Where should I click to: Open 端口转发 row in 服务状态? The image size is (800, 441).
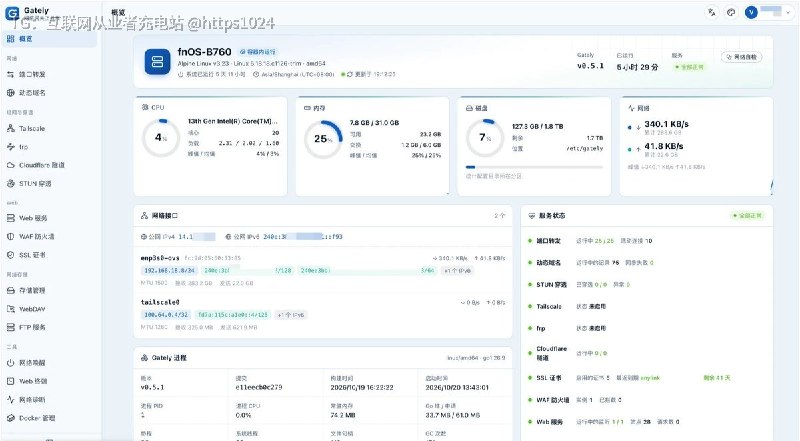(x=646, y=241)
